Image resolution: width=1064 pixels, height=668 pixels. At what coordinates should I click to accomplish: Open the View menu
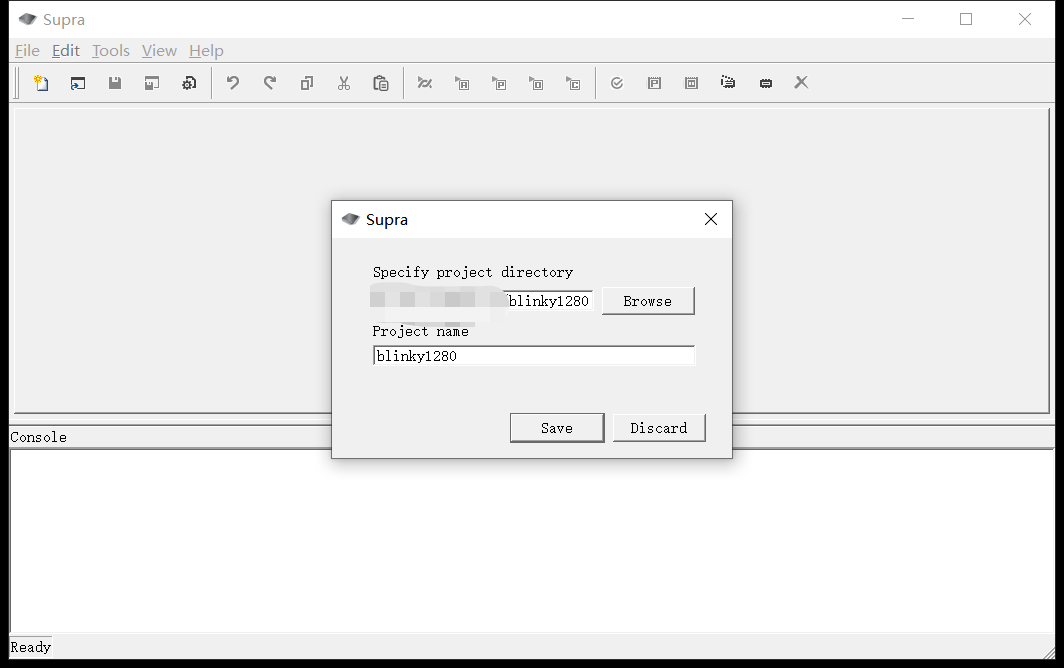click(159, 51)
